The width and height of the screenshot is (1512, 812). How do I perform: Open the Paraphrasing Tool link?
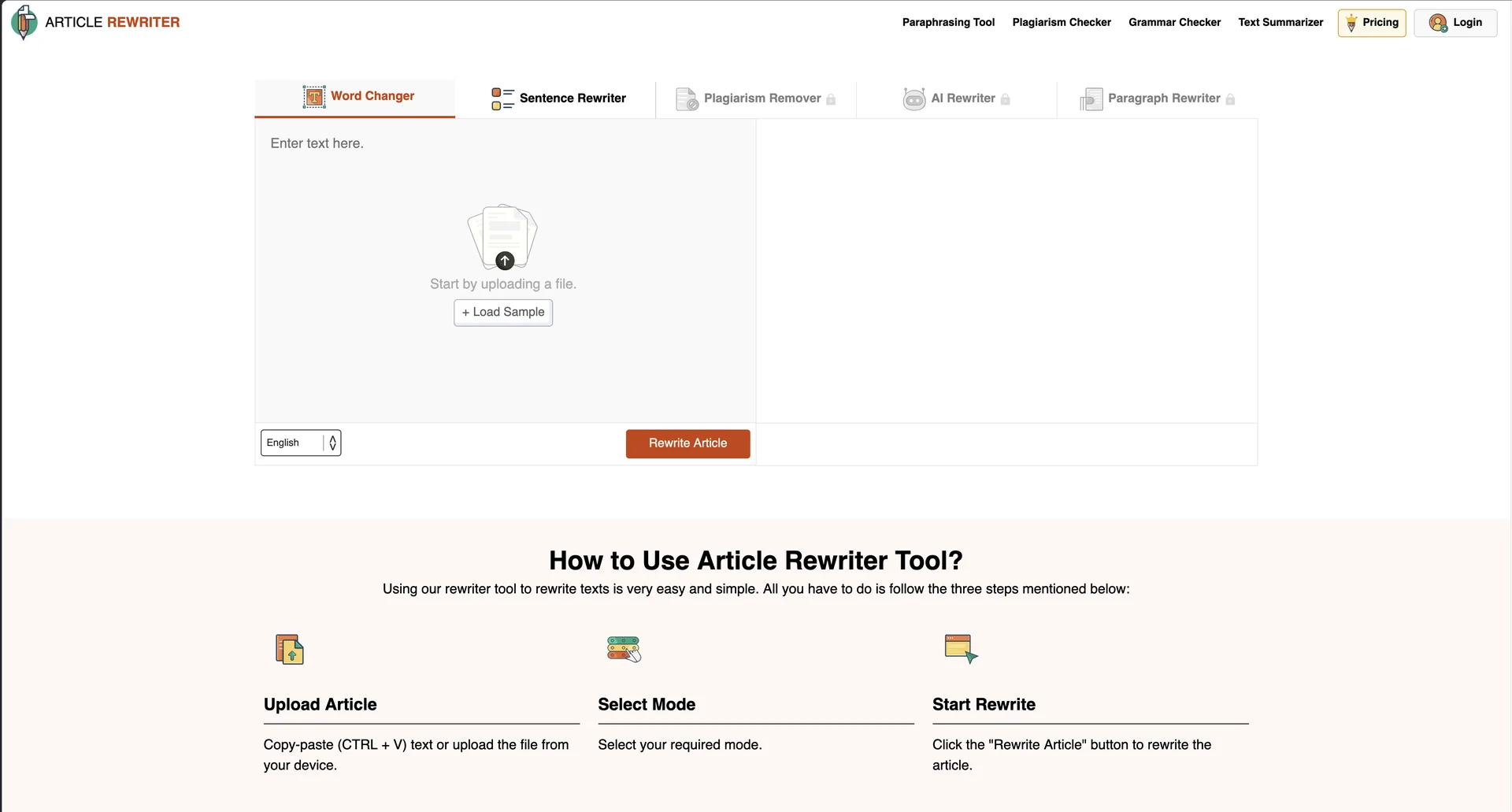click(x=948, y=22)
